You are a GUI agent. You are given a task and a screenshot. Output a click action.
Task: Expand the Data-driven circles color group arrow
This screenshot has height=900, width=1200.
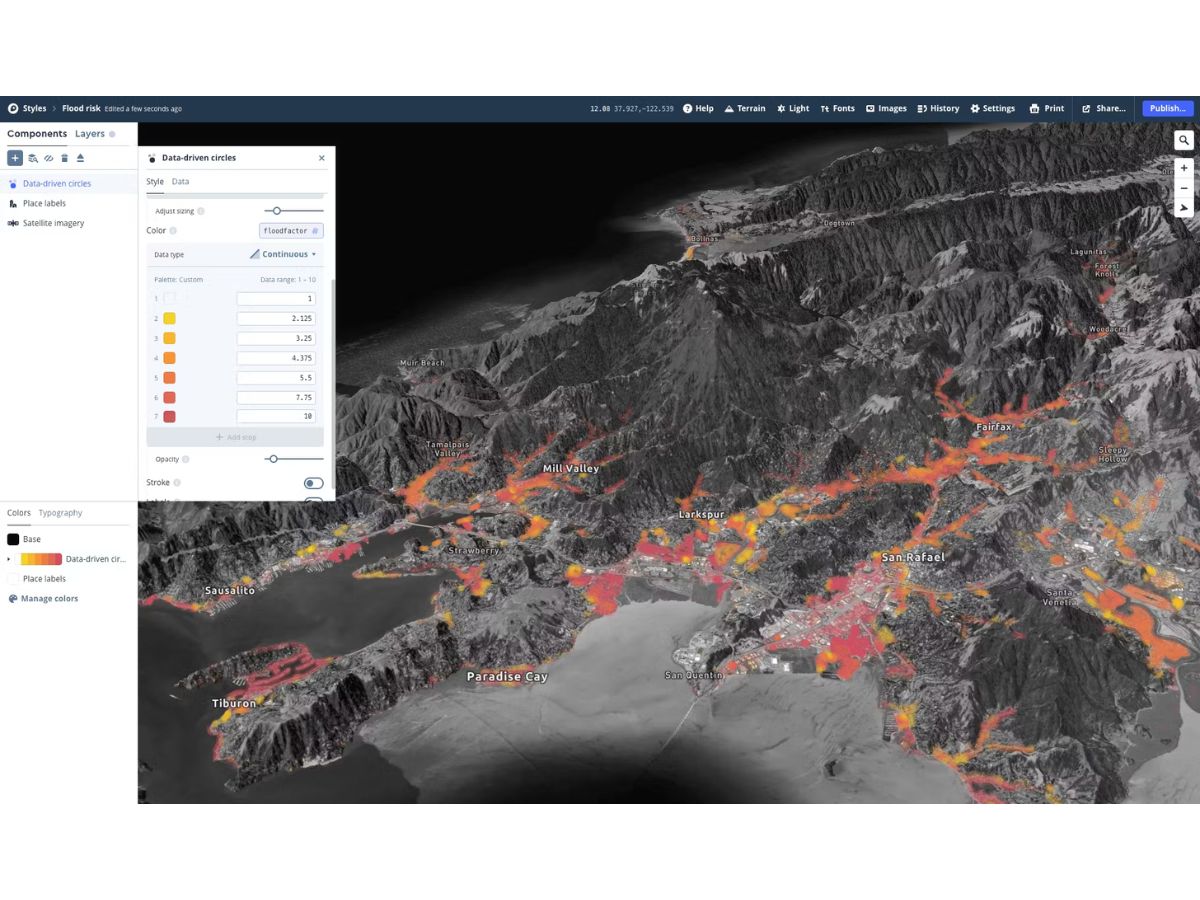tap(9, 559)
